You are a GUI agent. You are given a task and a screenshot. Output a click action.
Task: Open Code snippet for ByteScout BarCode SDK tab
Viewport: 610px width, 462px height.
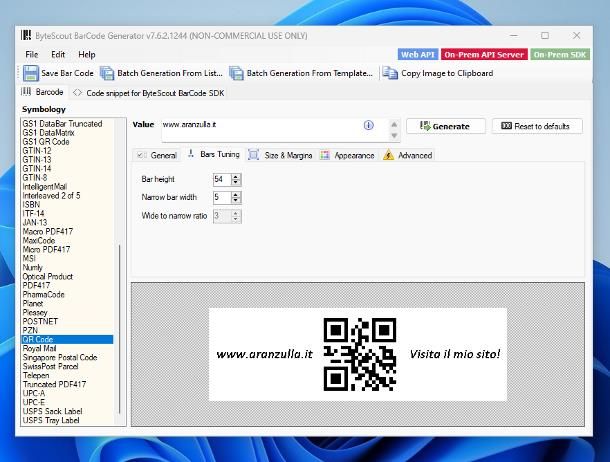tap(149, 93)
